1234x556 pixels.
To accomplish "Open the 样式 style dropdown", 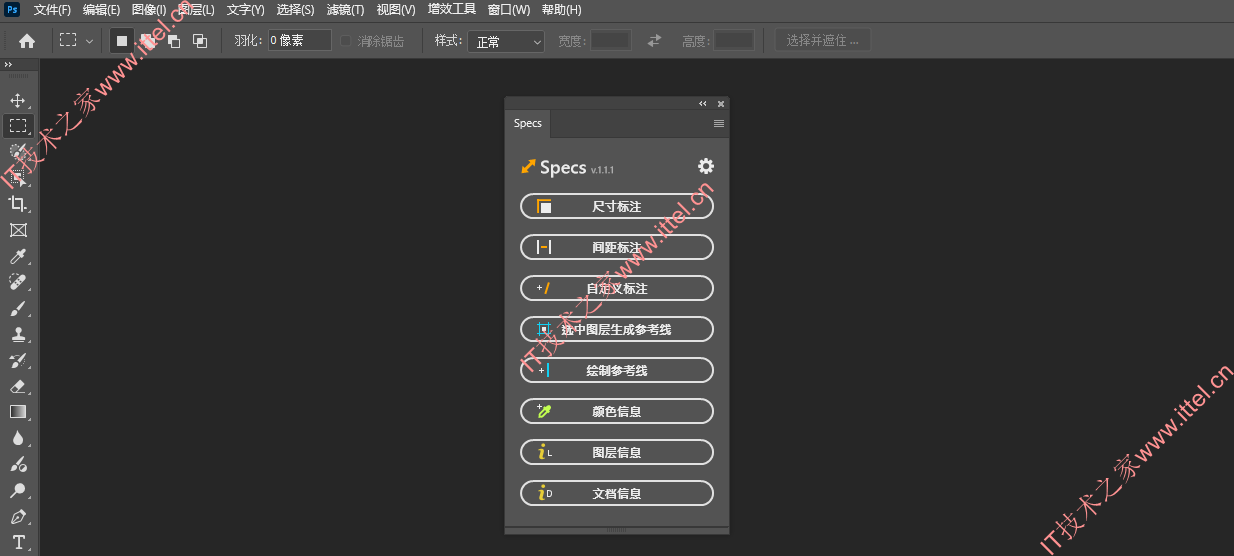I will point(506,41).
